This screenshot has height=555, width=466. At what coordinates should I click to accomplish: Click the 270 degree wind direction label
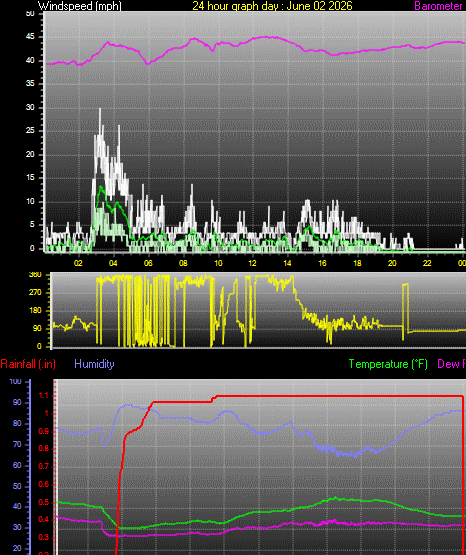point(35,292)
